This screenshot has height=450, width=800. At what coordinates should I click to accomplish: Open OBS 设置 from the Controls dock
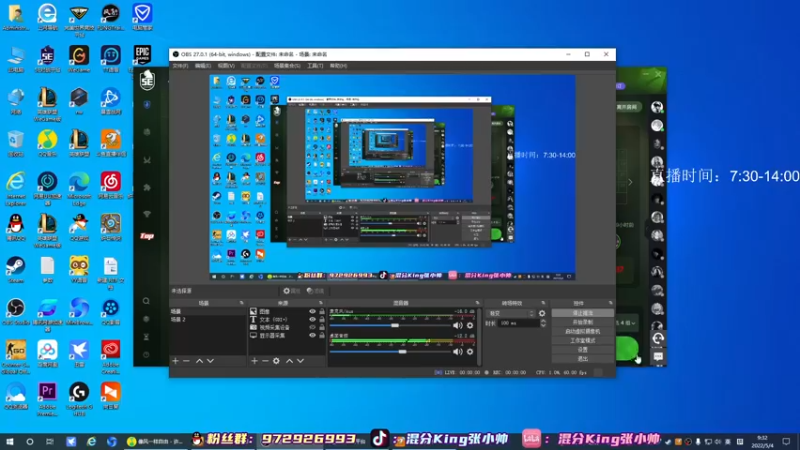click(583, 350)
